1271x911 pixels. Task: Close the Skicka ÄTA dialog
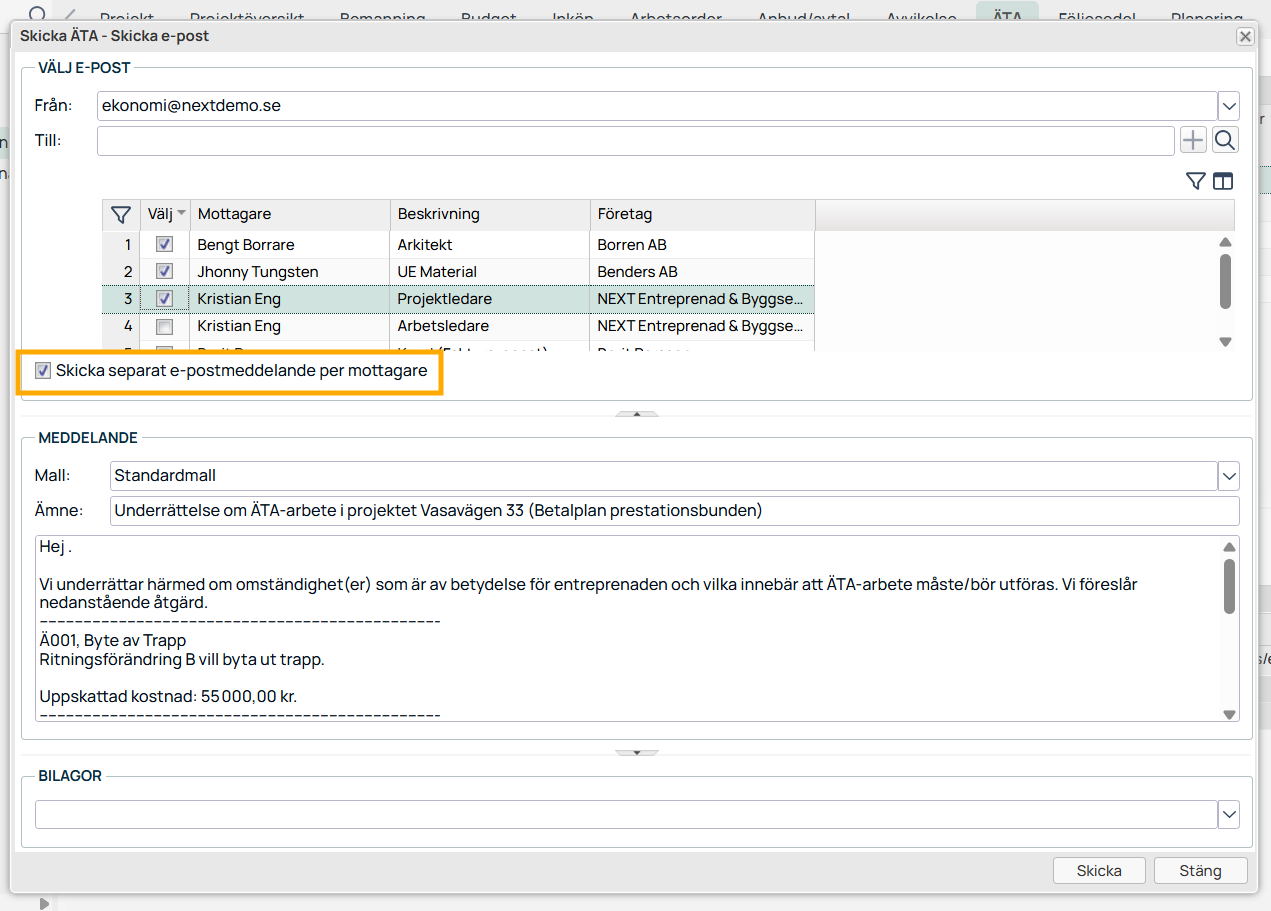pos(1245,36)
